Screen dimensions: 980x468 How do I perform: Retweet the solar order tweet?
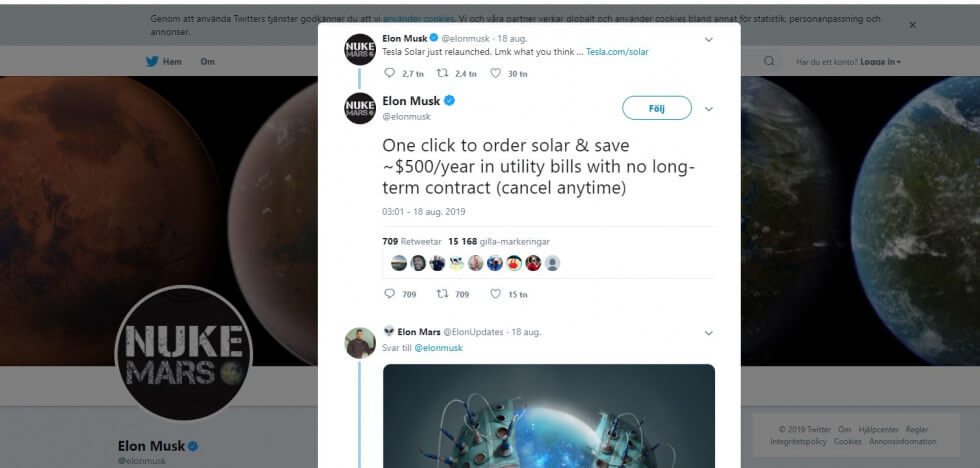(441, 294)
